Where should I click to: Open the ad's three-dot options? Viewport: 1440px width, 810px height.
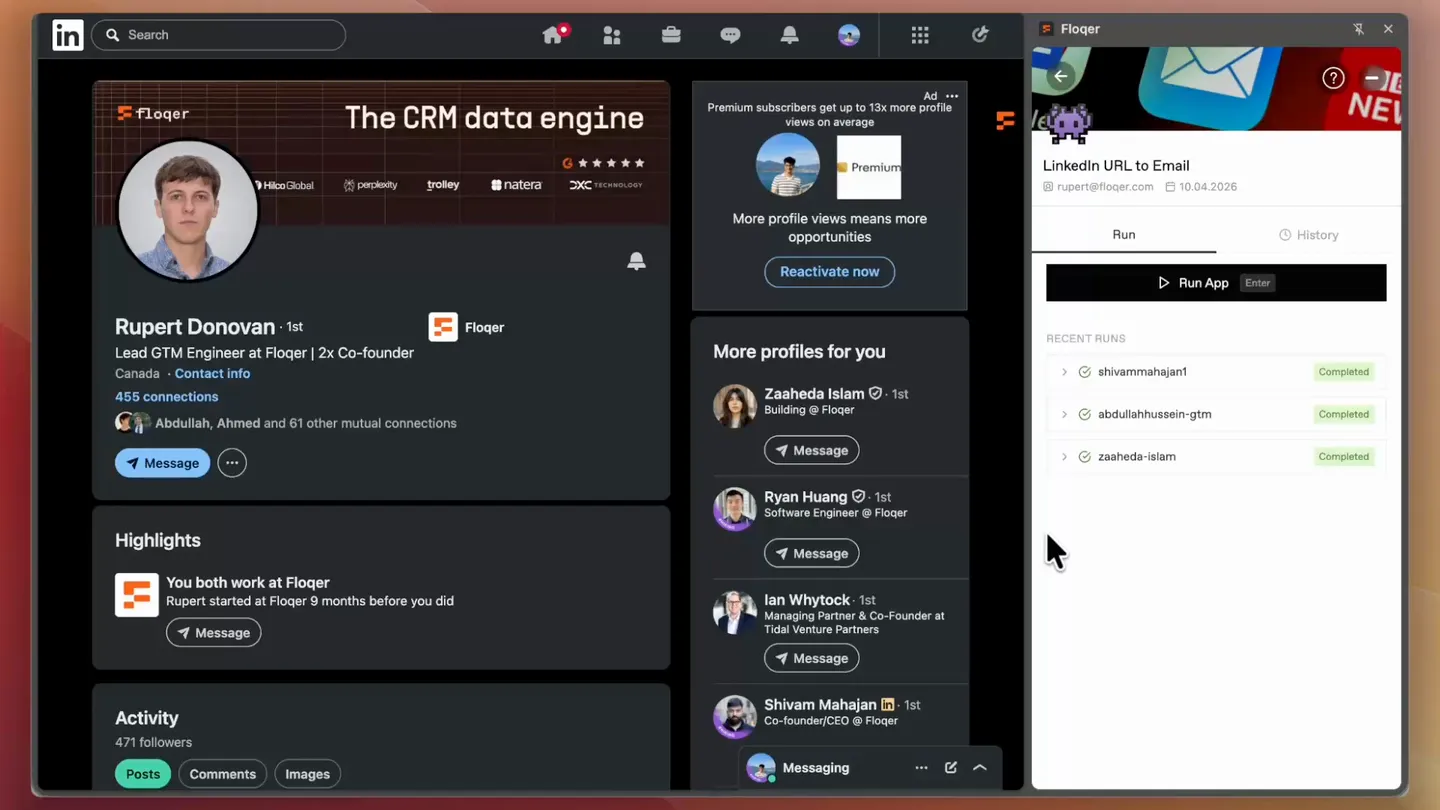[x=952, y=96]
